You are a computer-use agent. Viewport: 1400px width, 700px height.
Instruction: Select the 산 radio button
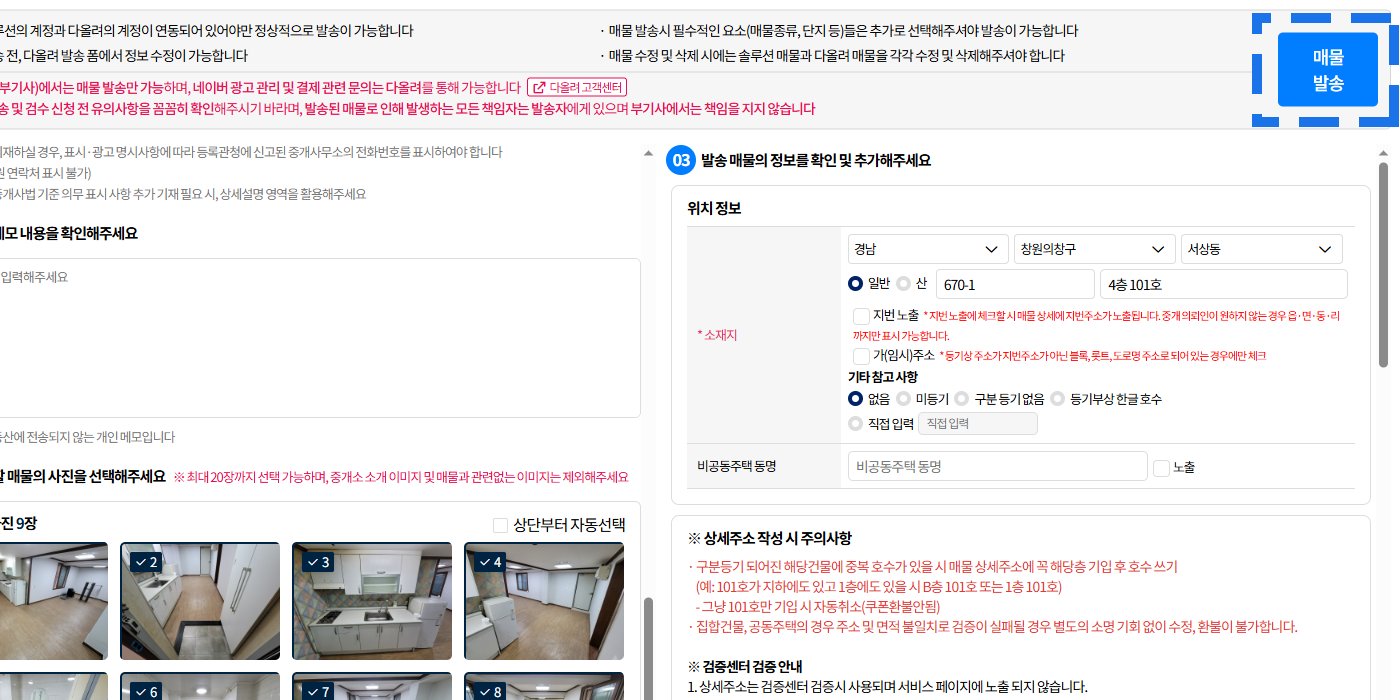pos(904,283)
